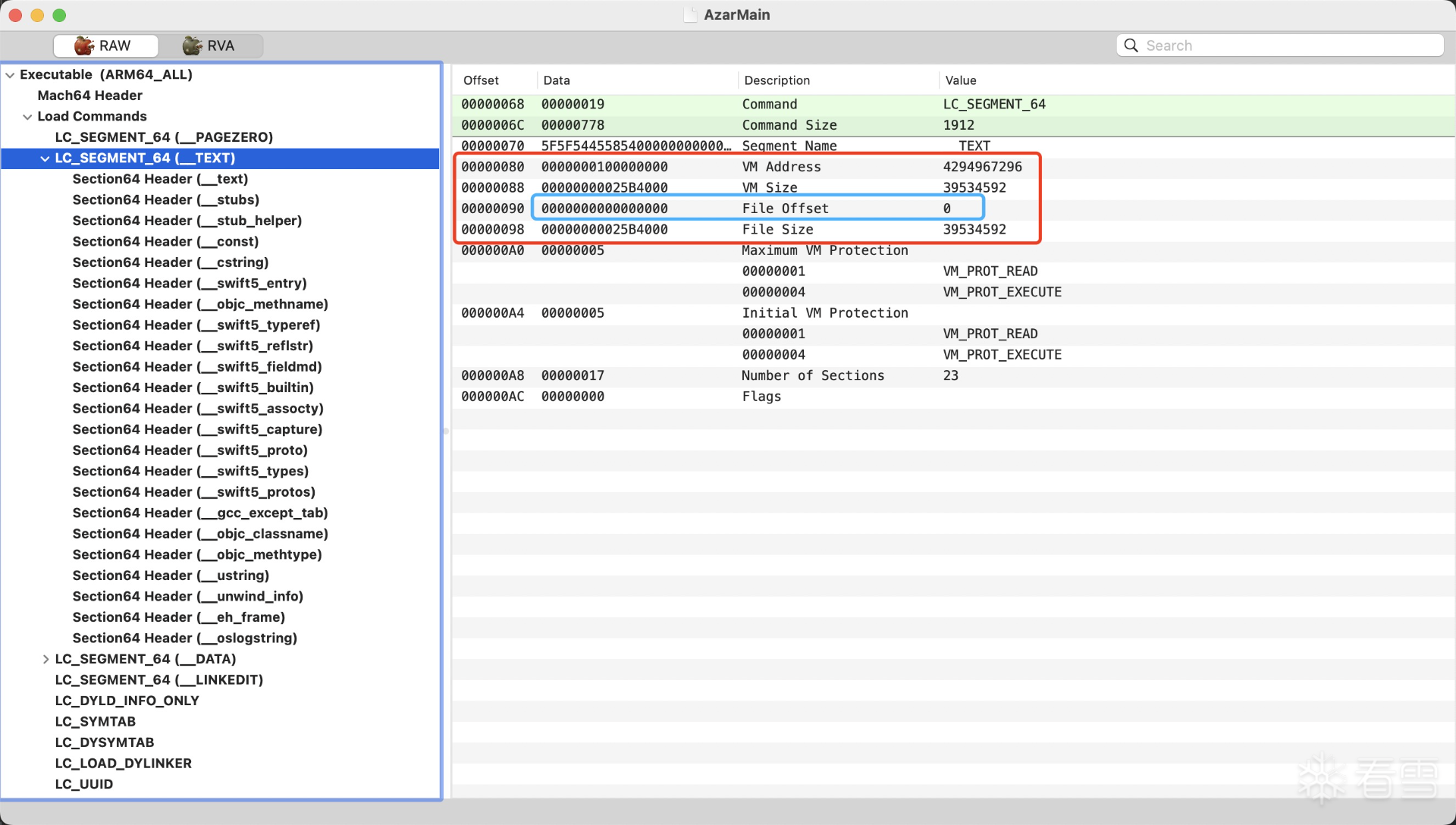Click the RVA apple icon
This screenshot has height=825, width=1456.
tap(193, 45)
